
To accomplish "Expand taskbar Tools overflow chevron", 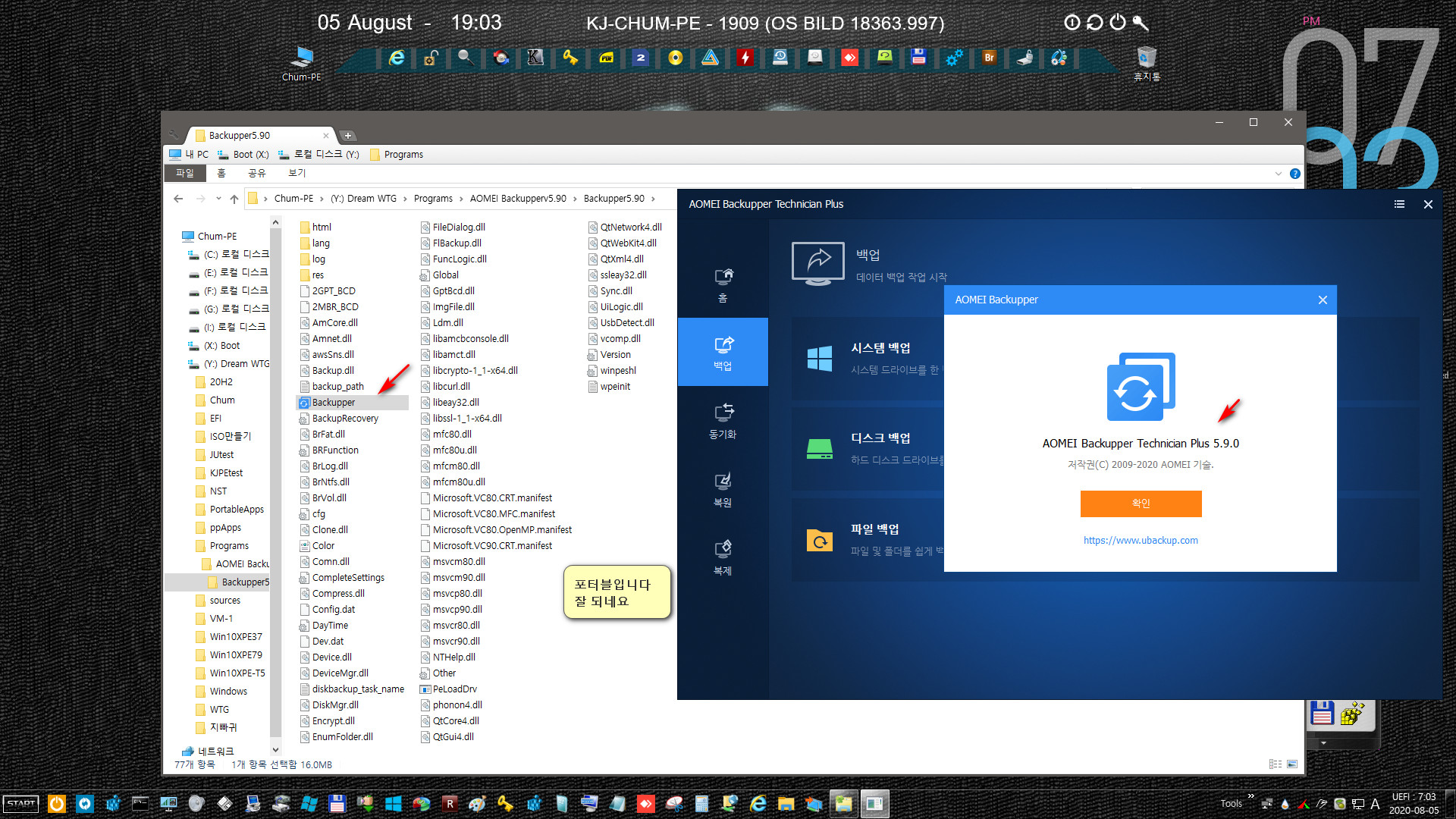I will click(1250, 797).
